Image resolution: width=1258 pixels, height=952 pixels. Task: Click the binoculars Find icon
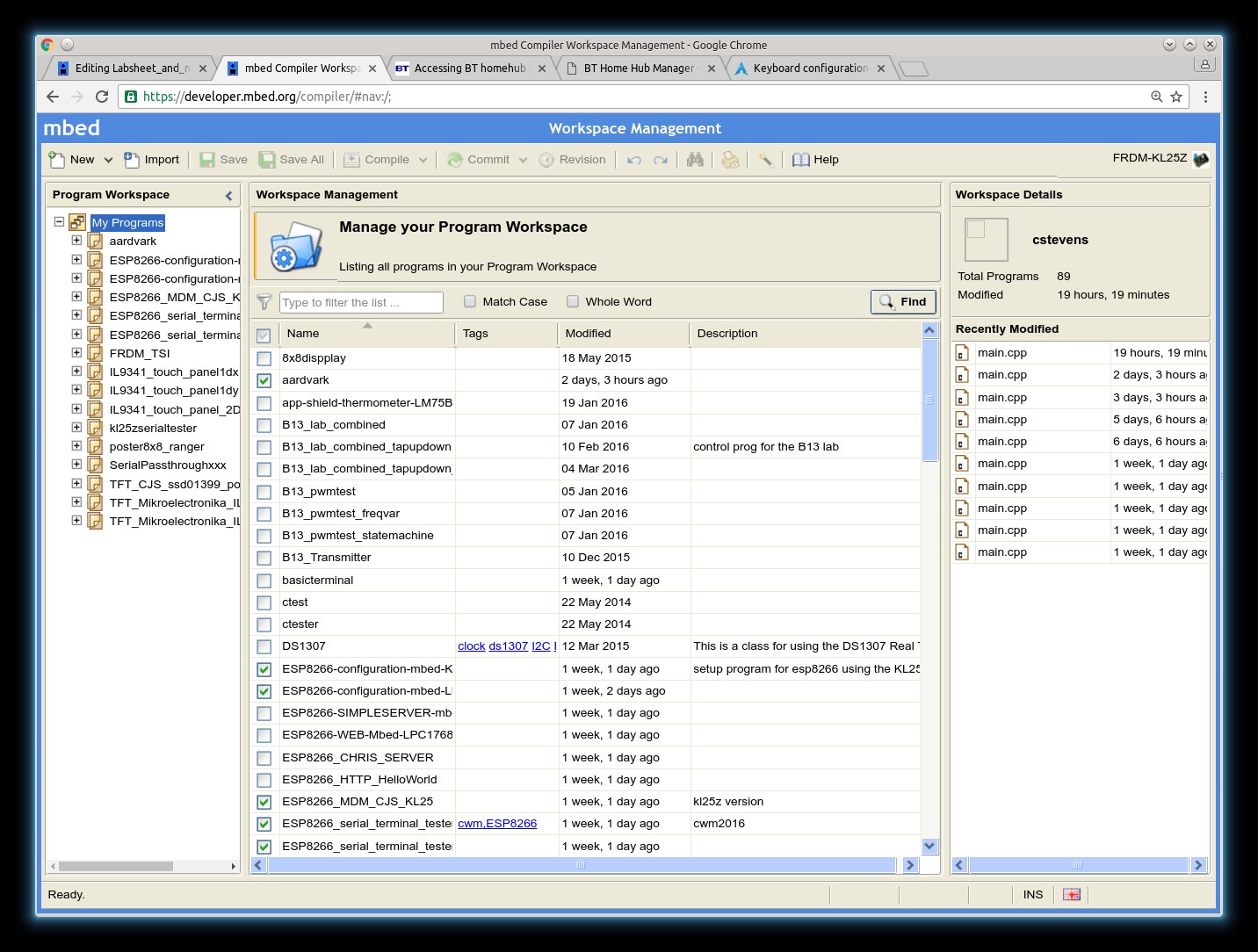tap(695, 160)
